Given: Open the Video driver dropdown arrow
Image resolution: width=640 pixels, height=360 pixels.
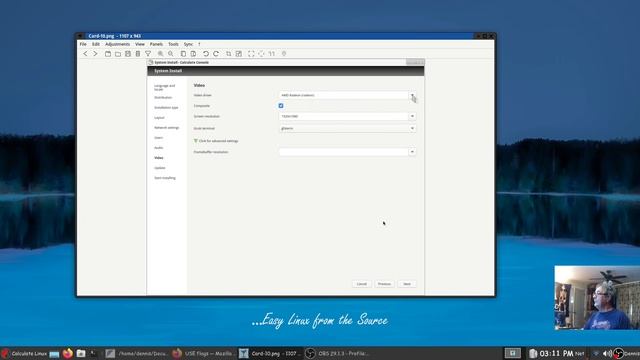Looking at the screenshot, I should click(412, 95).
